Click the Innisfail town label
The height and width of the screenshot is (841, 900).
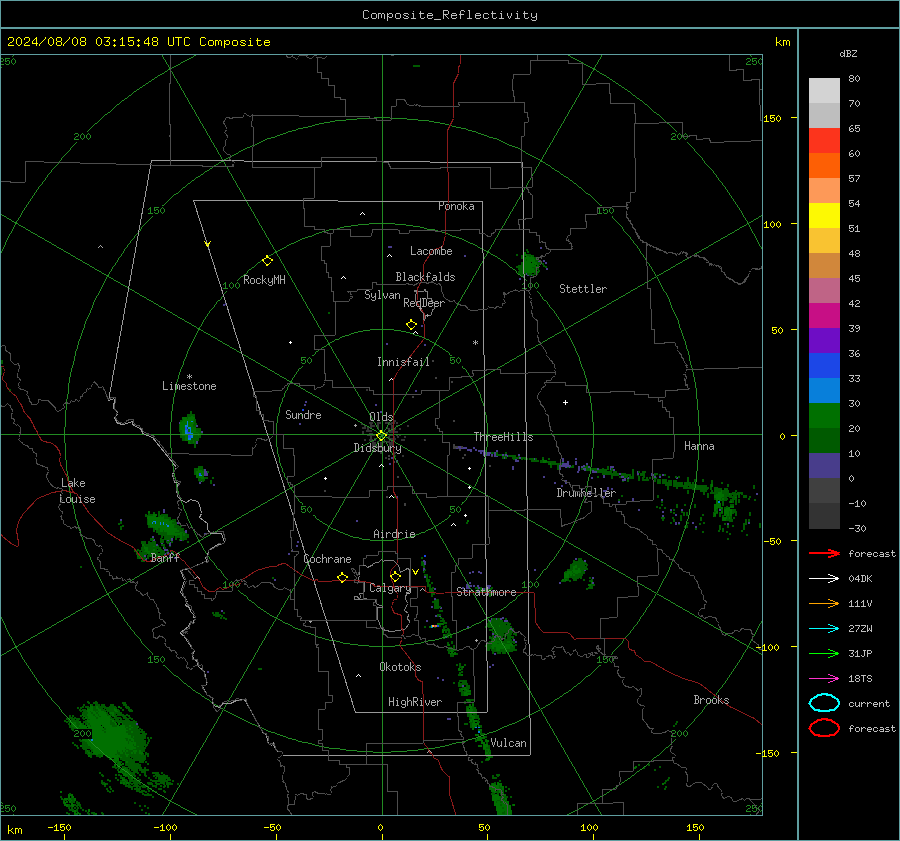click(x=403, y=362)
